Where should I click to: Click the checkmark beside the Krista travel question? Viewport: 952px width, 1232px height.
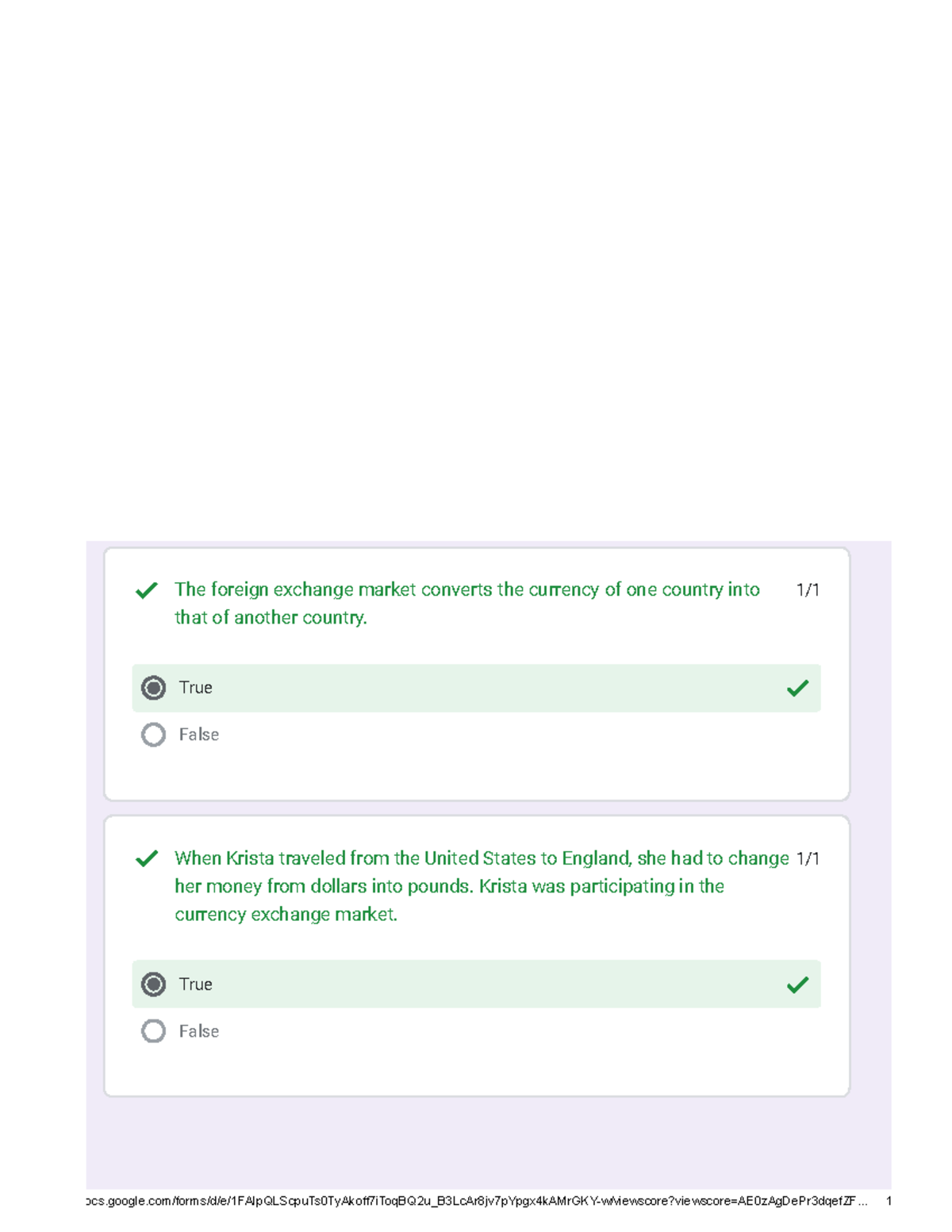[146, 859]
